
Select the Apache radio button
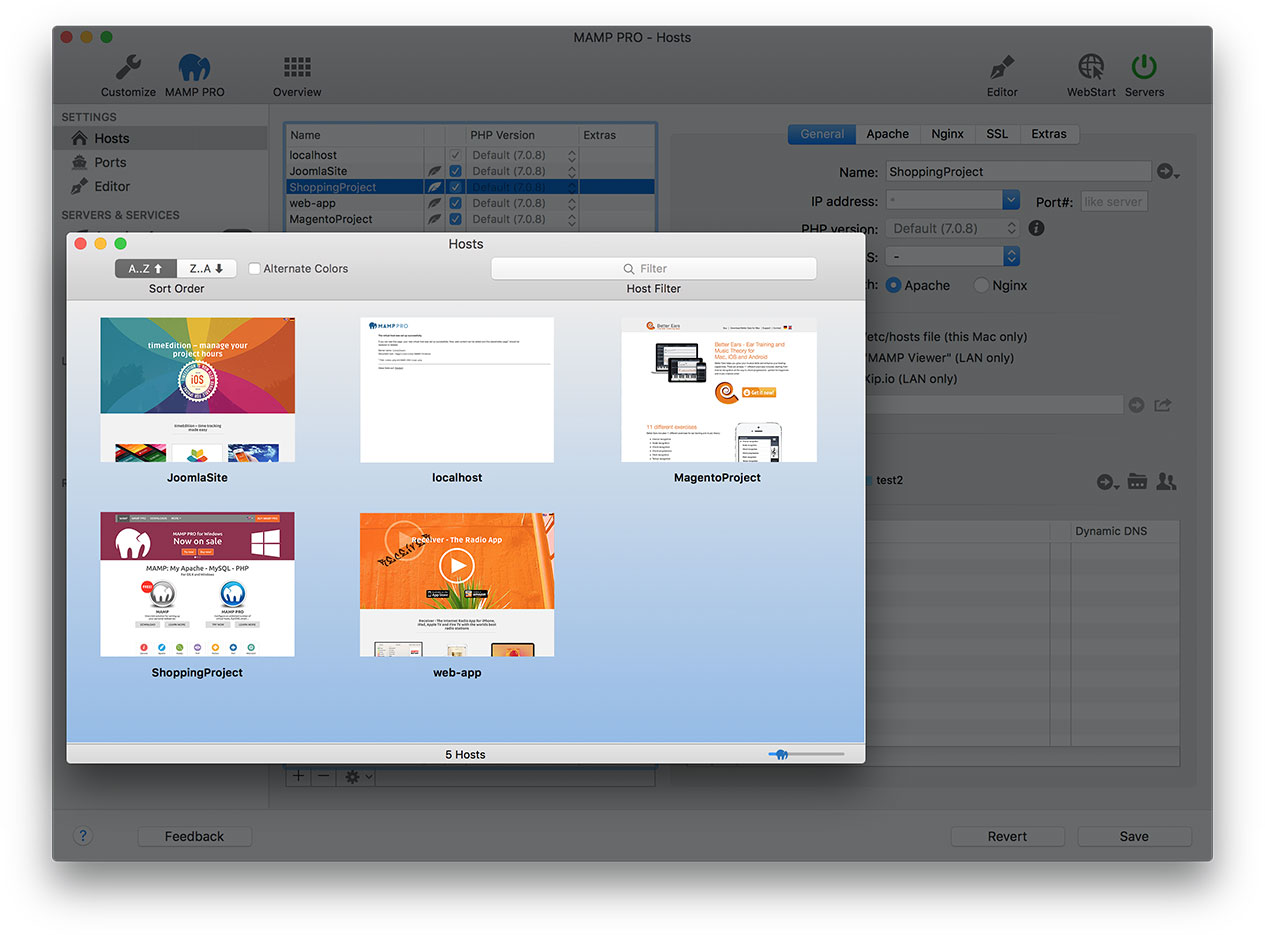coord(893,285)
